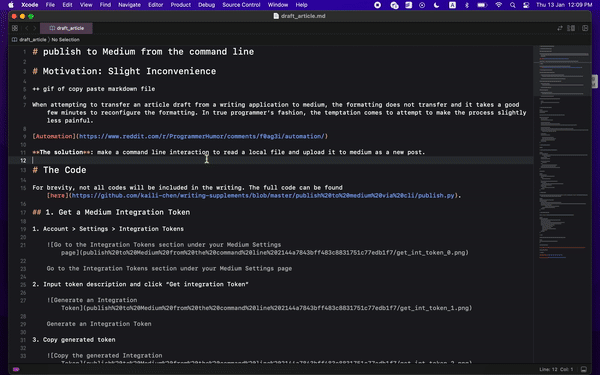Click the battery status icon
This screenshot has height=375, width=600.
tap(482, 5)
